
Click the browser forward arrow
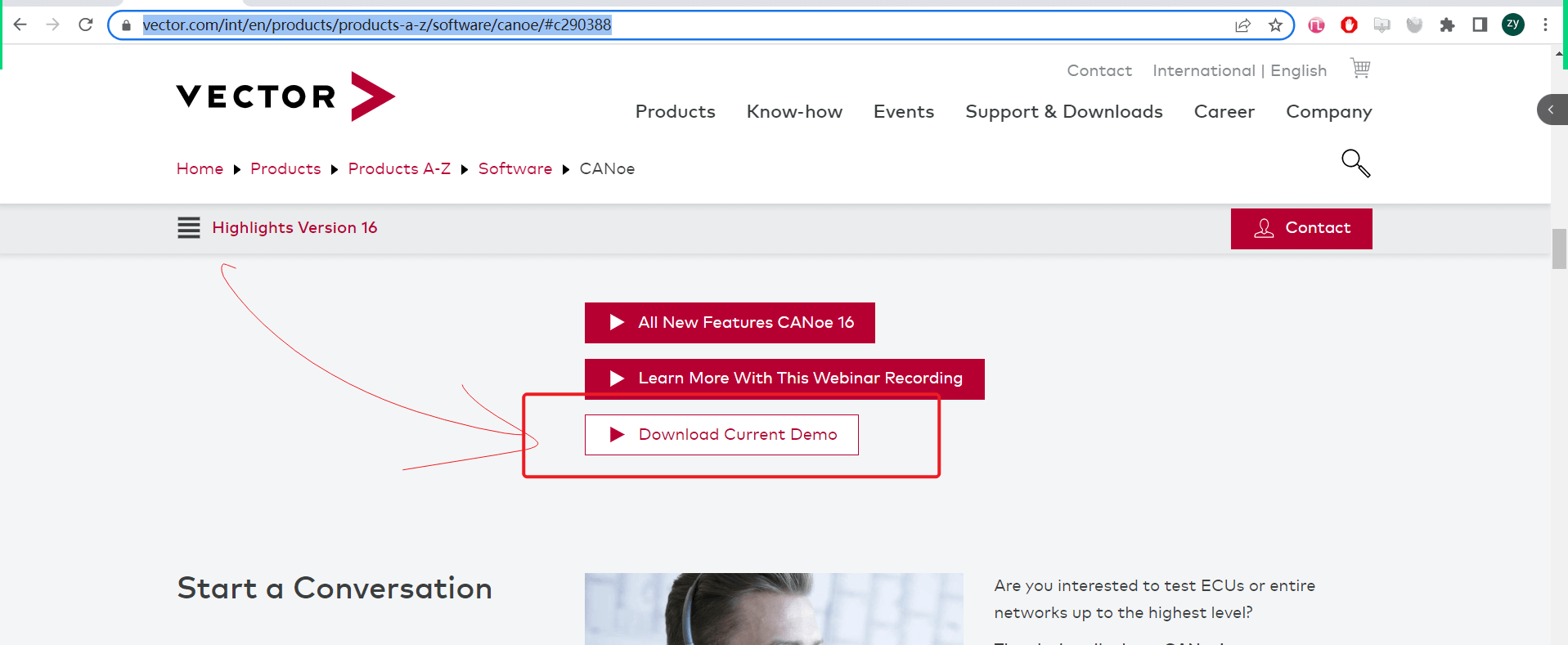[x=53, y=25]
